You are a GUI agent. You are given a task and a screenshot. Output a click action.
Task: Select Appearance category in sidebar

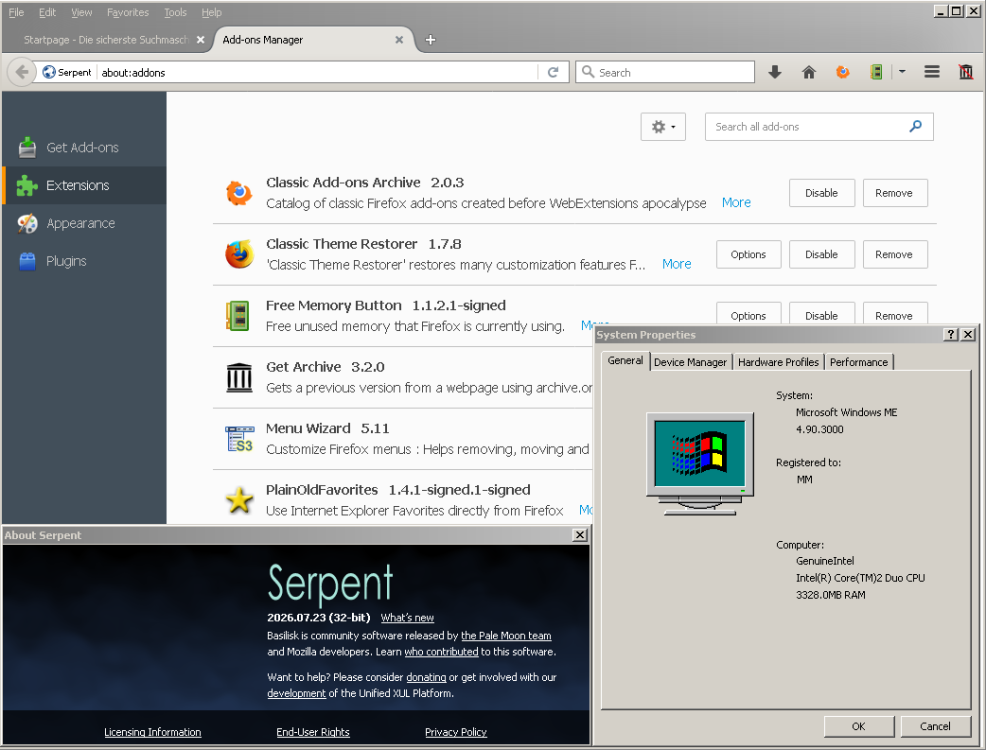pyautogui.click(x=84, y=223)
